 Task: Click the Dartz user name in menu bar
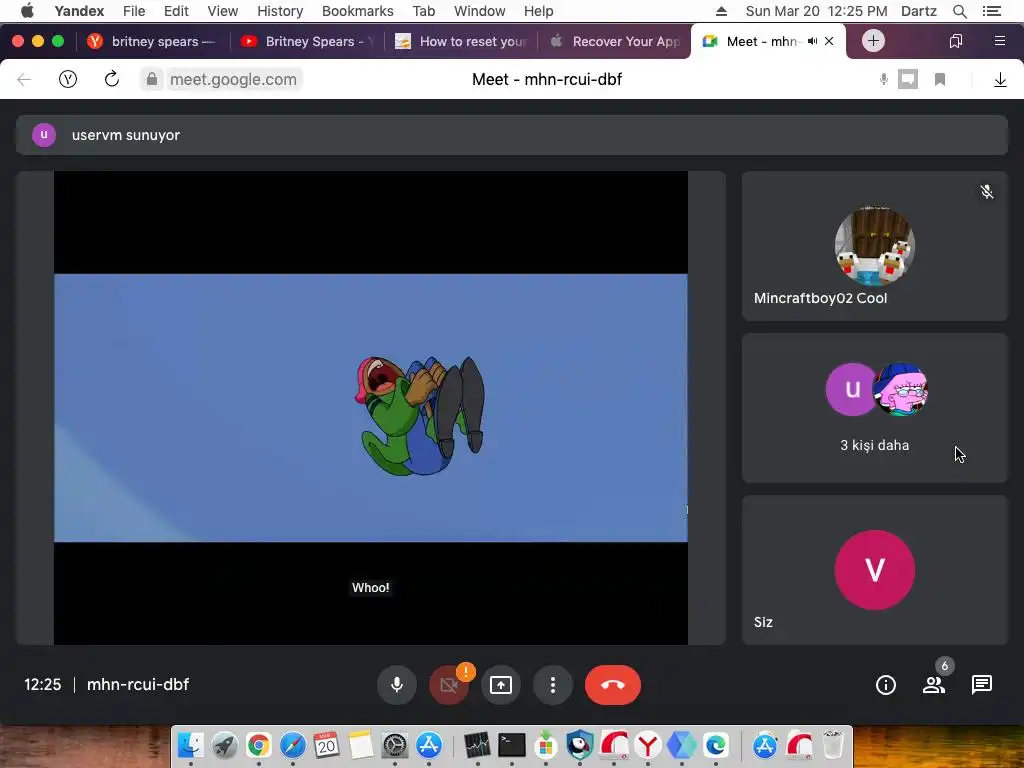[x=918, y=11]
